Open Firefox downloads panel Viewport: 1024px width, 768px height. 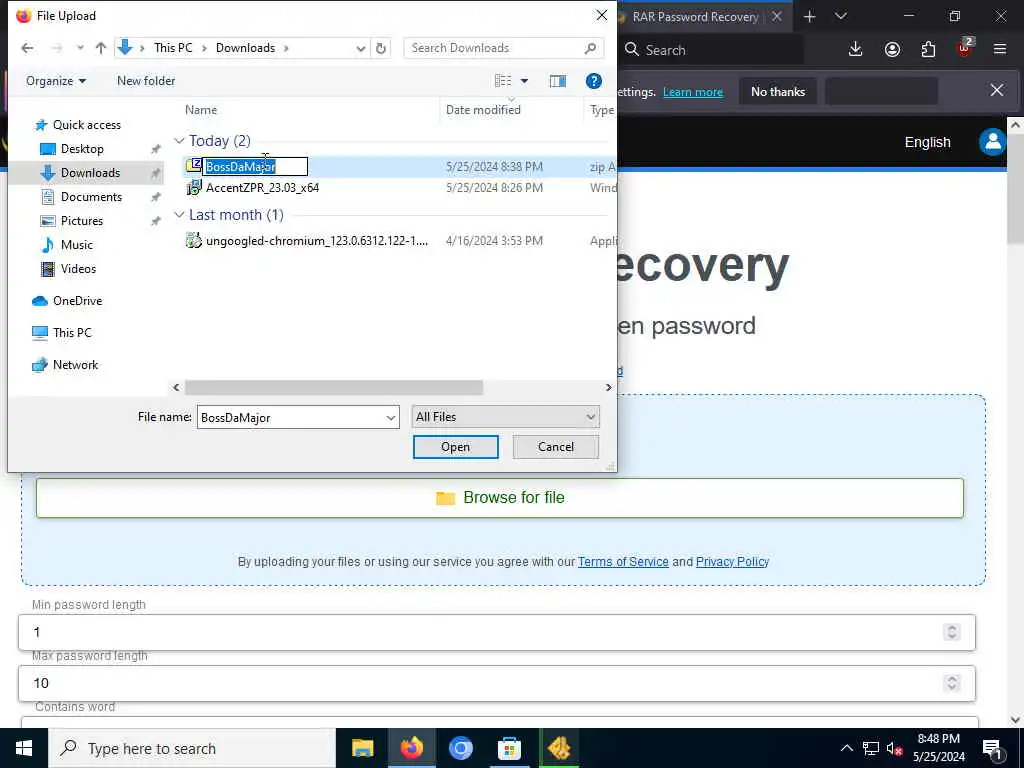pos(856,50)
